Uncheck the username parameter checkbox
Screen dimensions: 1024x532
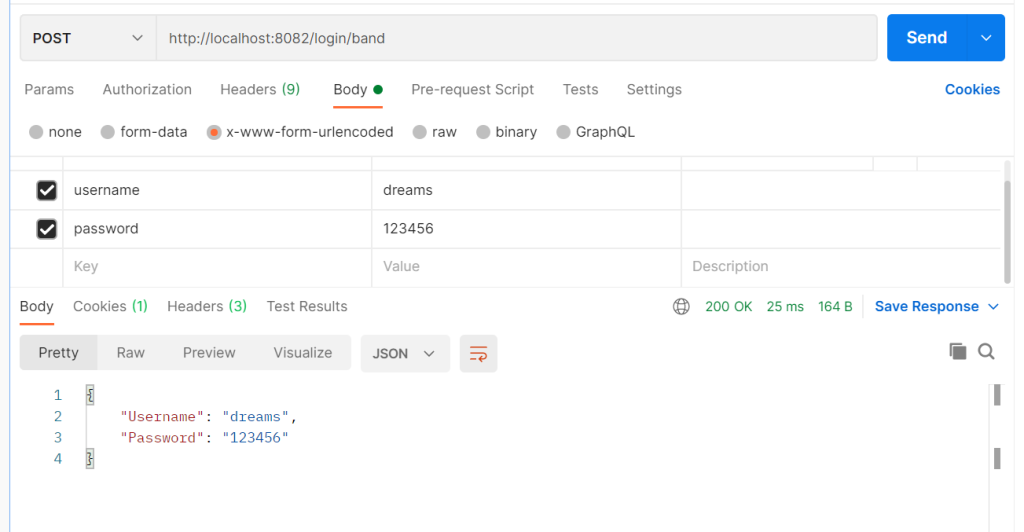tap(46, 190)
